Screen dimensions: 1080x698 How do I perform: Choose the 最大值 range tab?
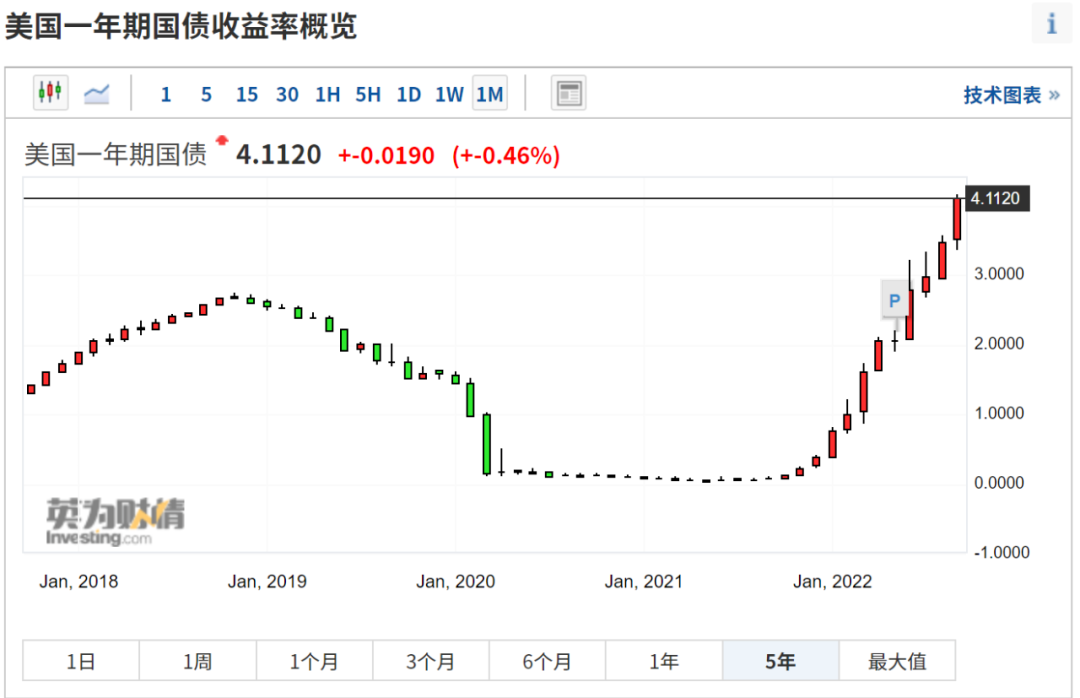(897, 661)
